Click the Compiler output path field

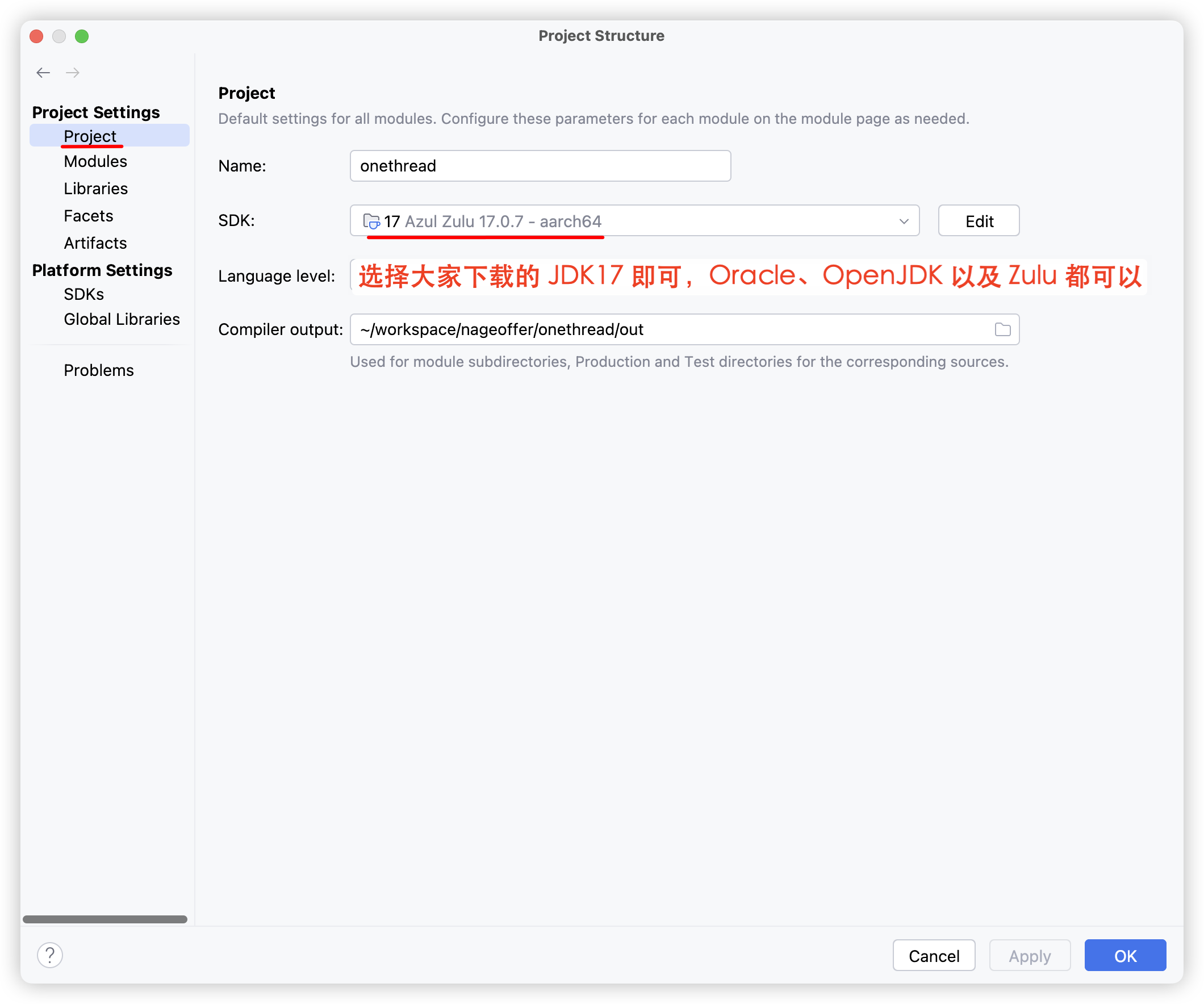tap(685, 330)
